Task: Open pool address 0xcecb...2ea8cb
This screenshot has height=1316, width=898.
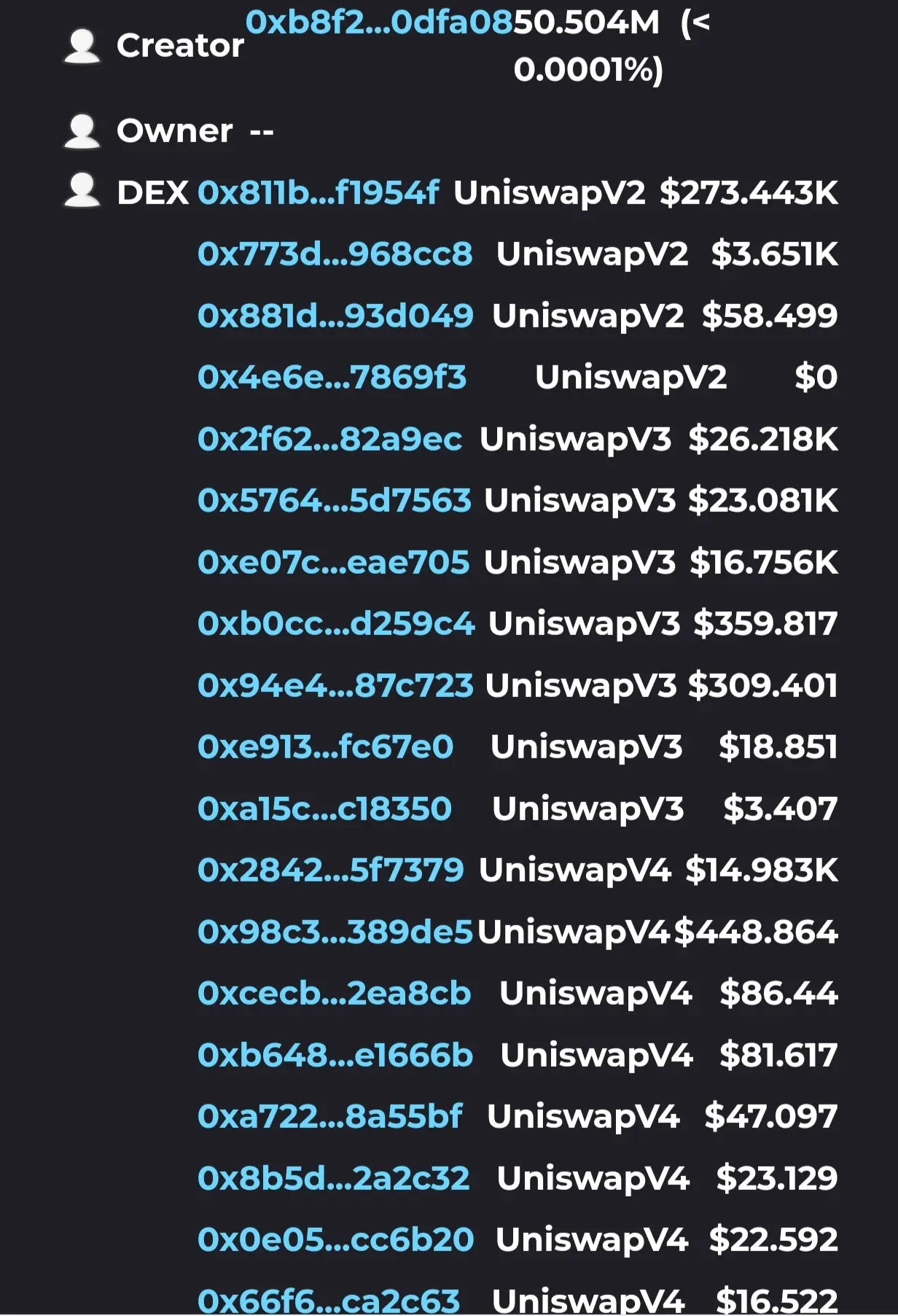Action: tap(335, 994)
